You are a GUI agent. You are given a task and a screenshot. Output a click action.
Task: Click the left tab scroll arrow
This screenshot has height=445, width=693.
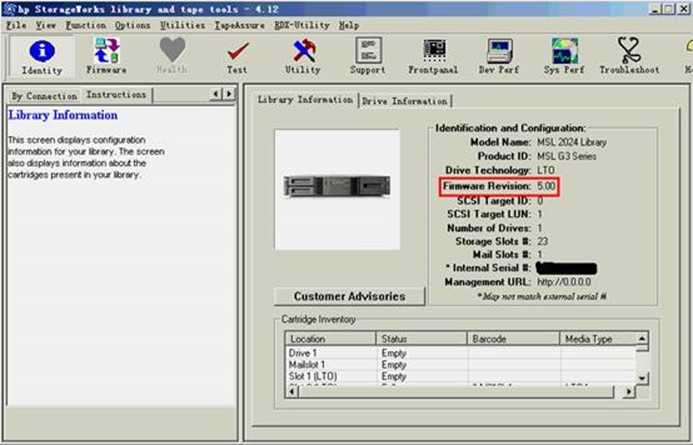coord(215,94)
